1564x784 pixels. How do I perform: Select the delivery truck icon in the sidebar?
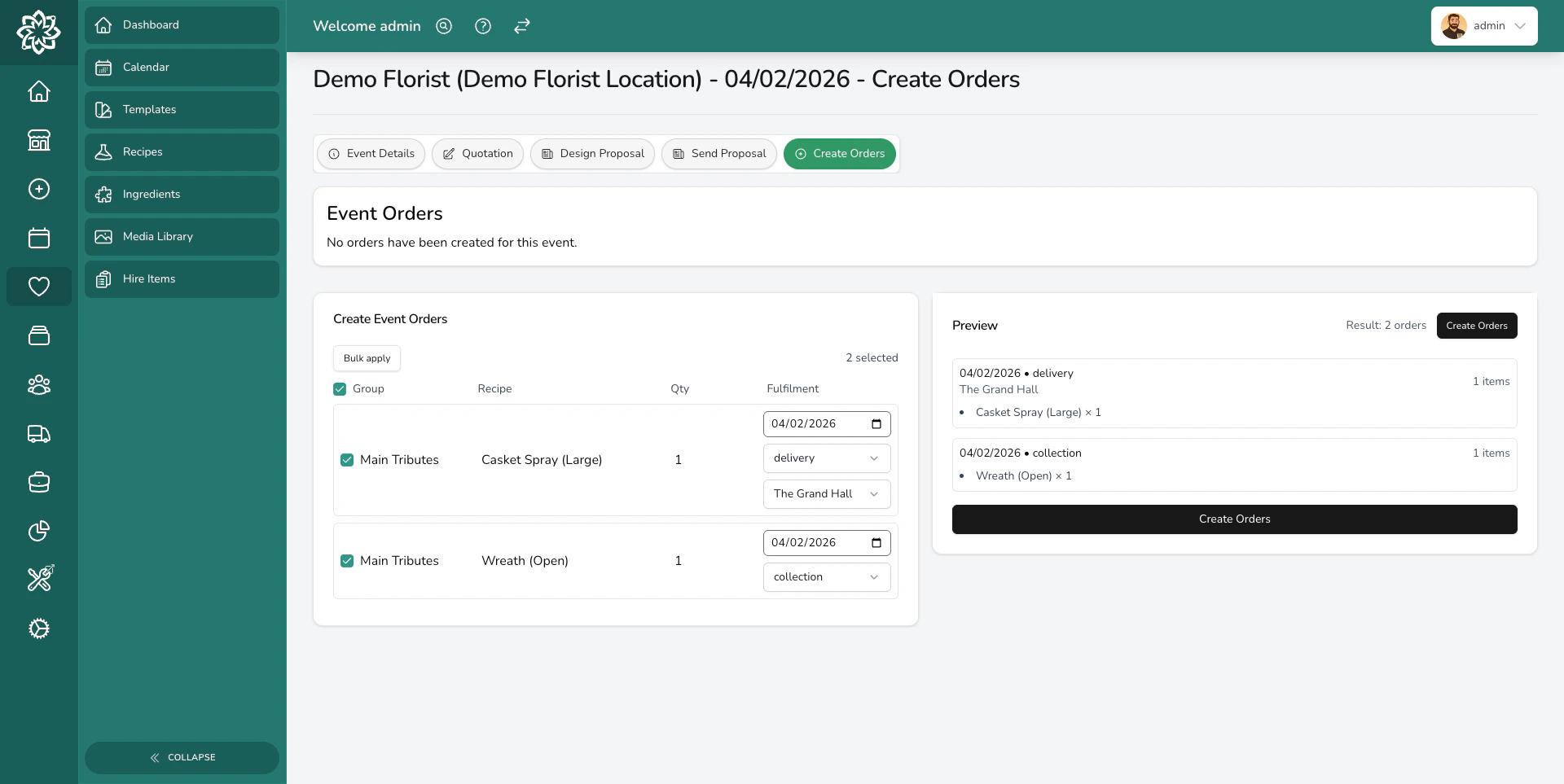(x=38, y=433)
